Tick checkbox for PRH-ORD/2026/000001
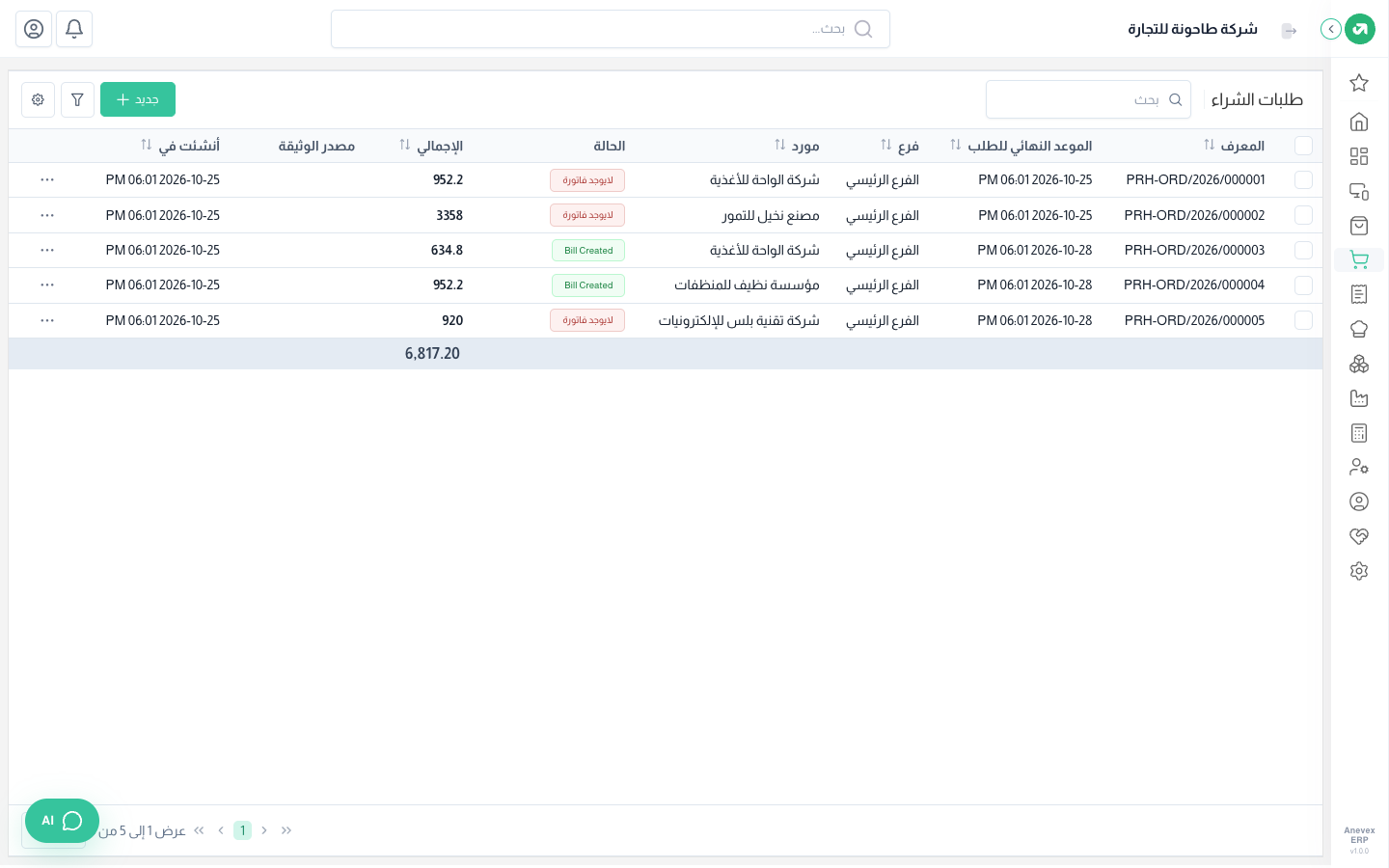 pyautogui.click(x=1303, y=180)
